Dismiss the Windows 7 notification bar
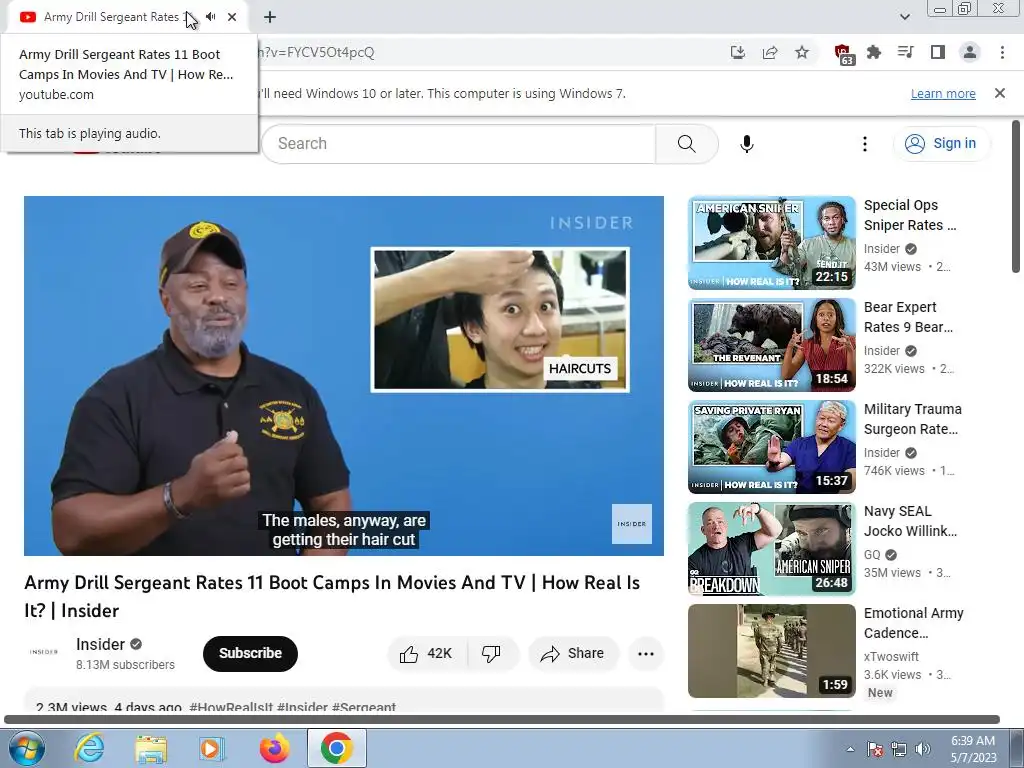Image resolution: width=1024 pixels, height=768 pixels. tap(1000, 93)
